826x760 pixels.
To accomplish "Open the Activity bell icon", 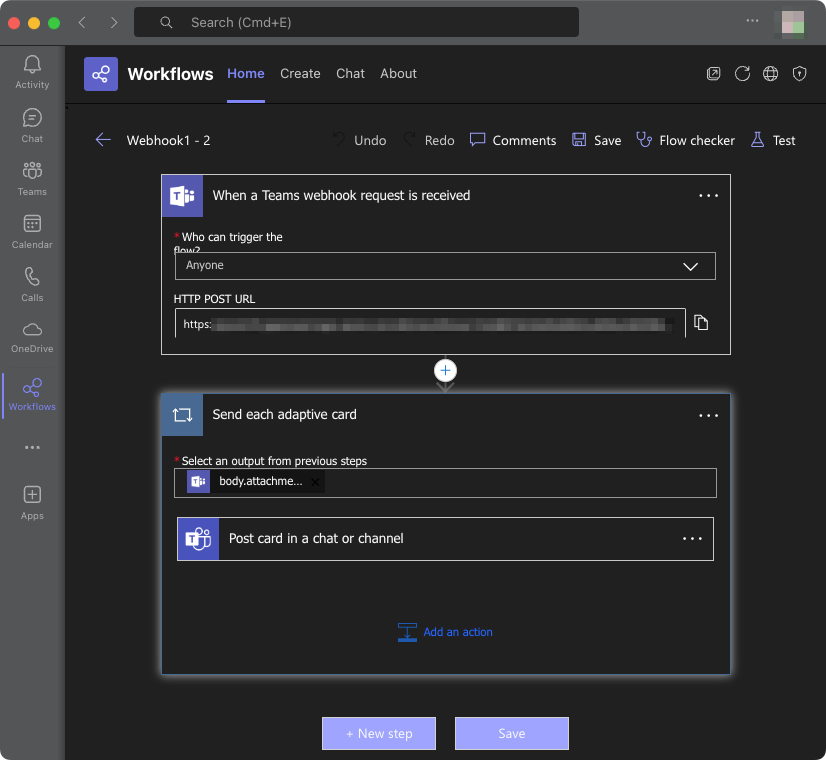I will [x=32, y=72].
